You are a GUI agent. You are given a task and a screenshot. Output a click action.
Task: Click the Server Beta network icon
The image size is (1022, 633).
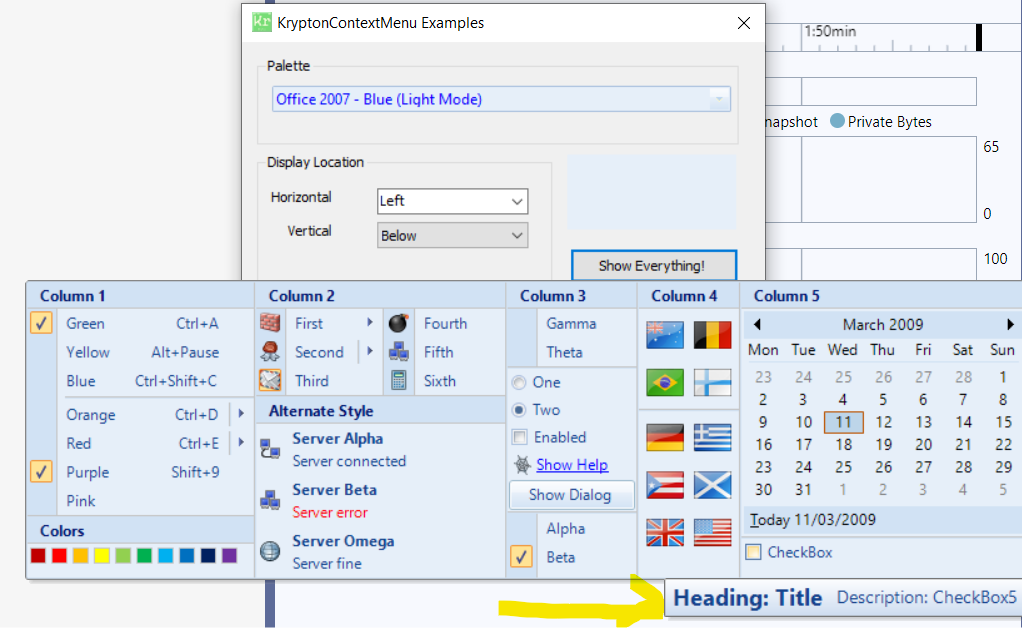(270, 500)
